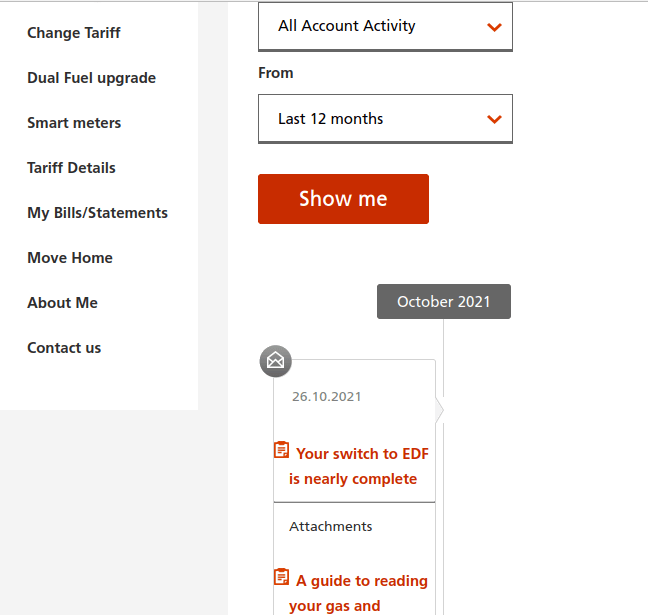Select Move Home menu item
The height and width of the screenshot is (615, 648).
click(70, 258)
